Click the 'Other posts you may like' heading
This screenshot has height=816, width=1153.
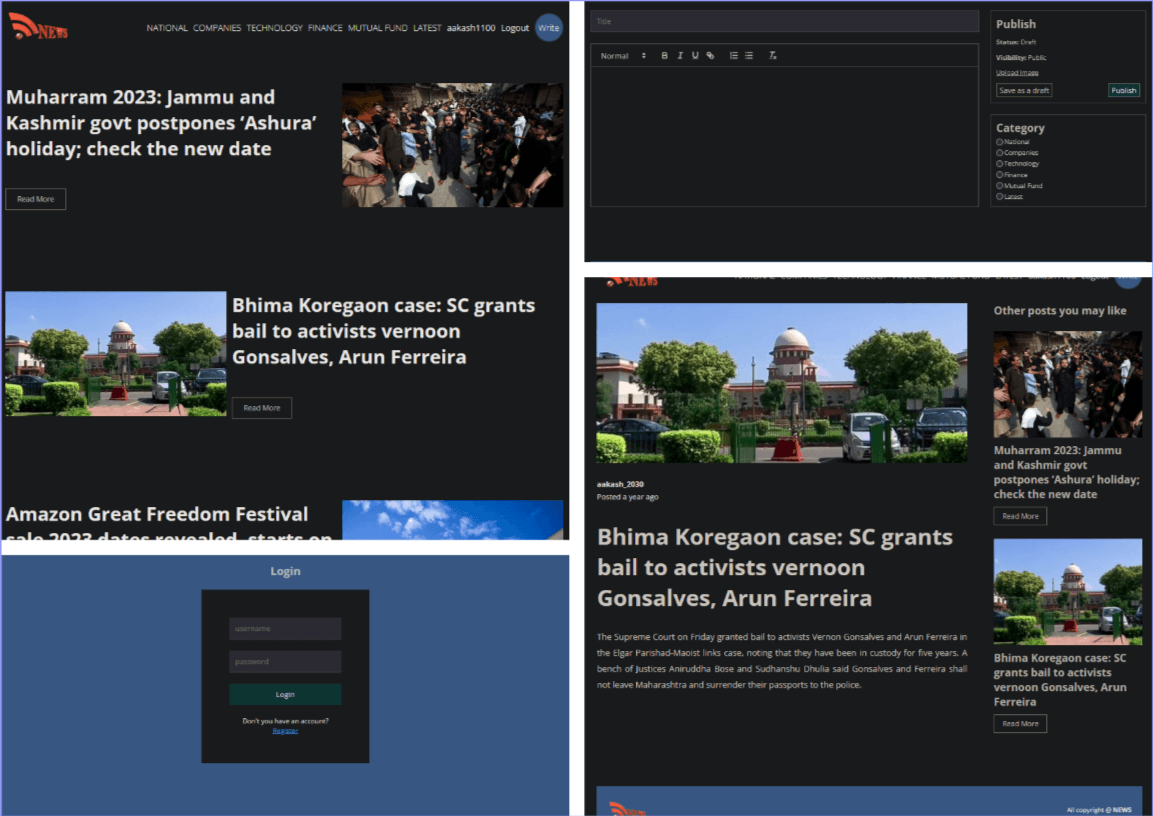coord(1060,311)
